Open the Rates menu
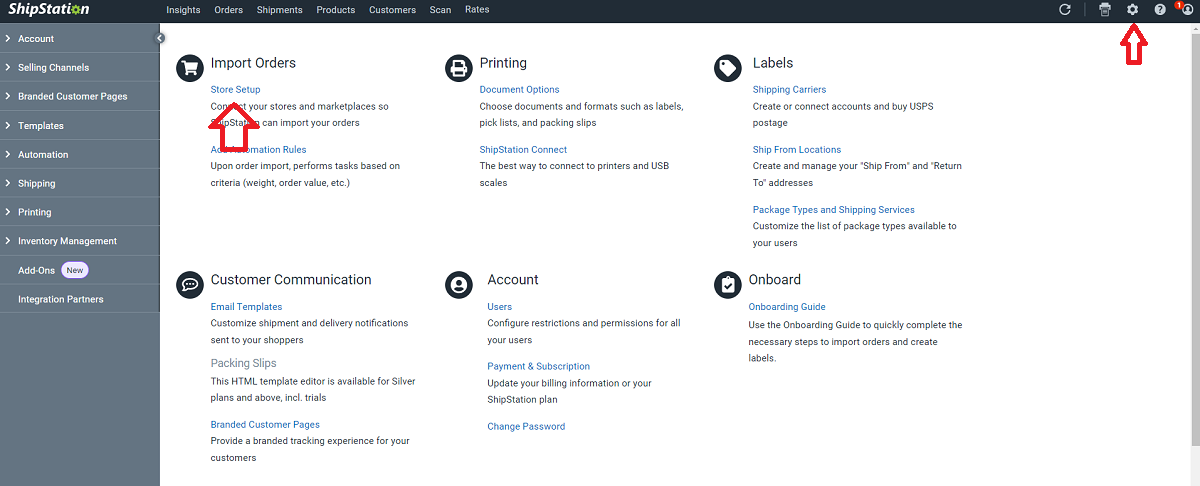 point(477,10)
